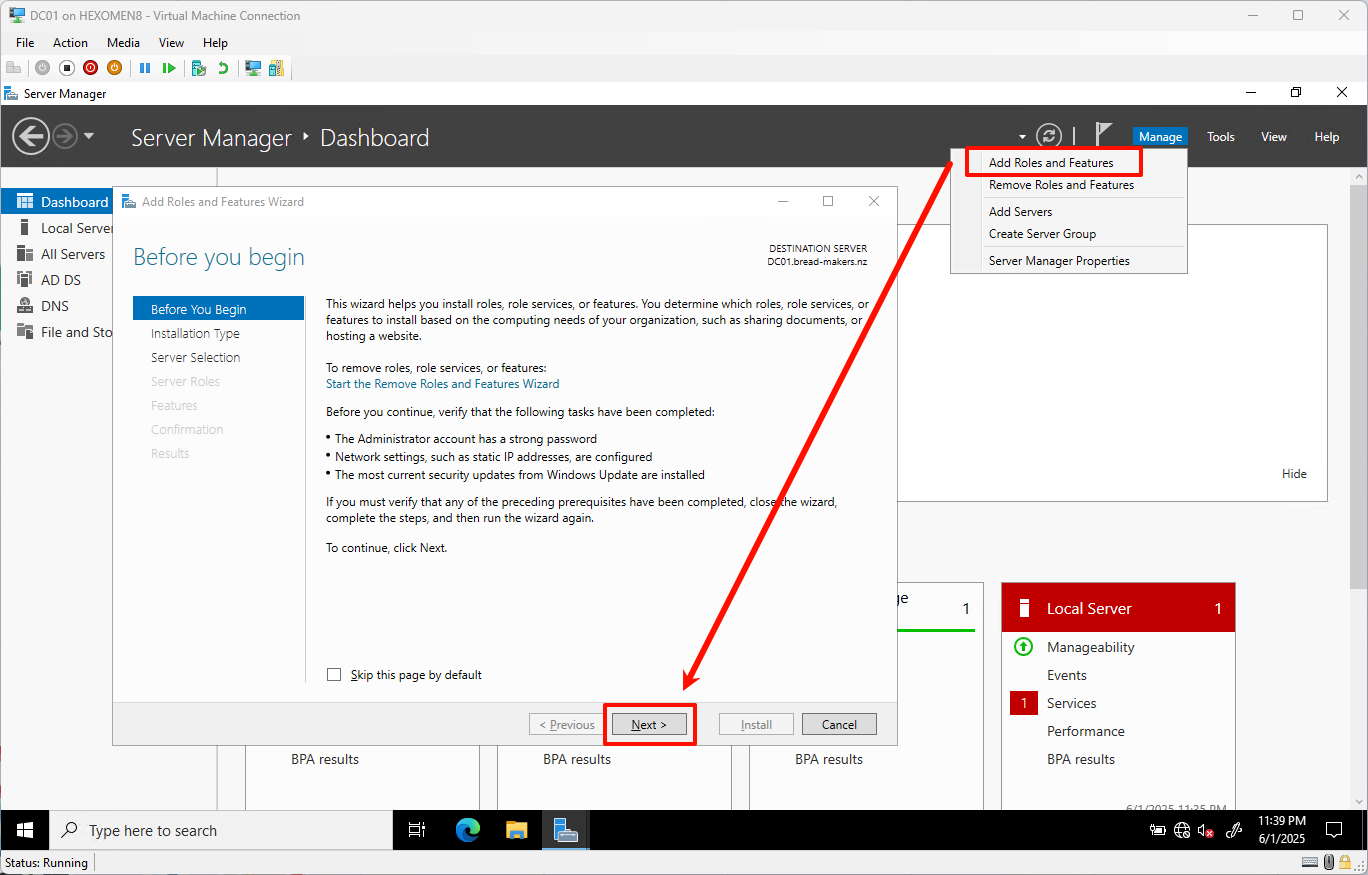Open the navigation history dropdown arrow

pyautogui.click(x=89, y=136)
